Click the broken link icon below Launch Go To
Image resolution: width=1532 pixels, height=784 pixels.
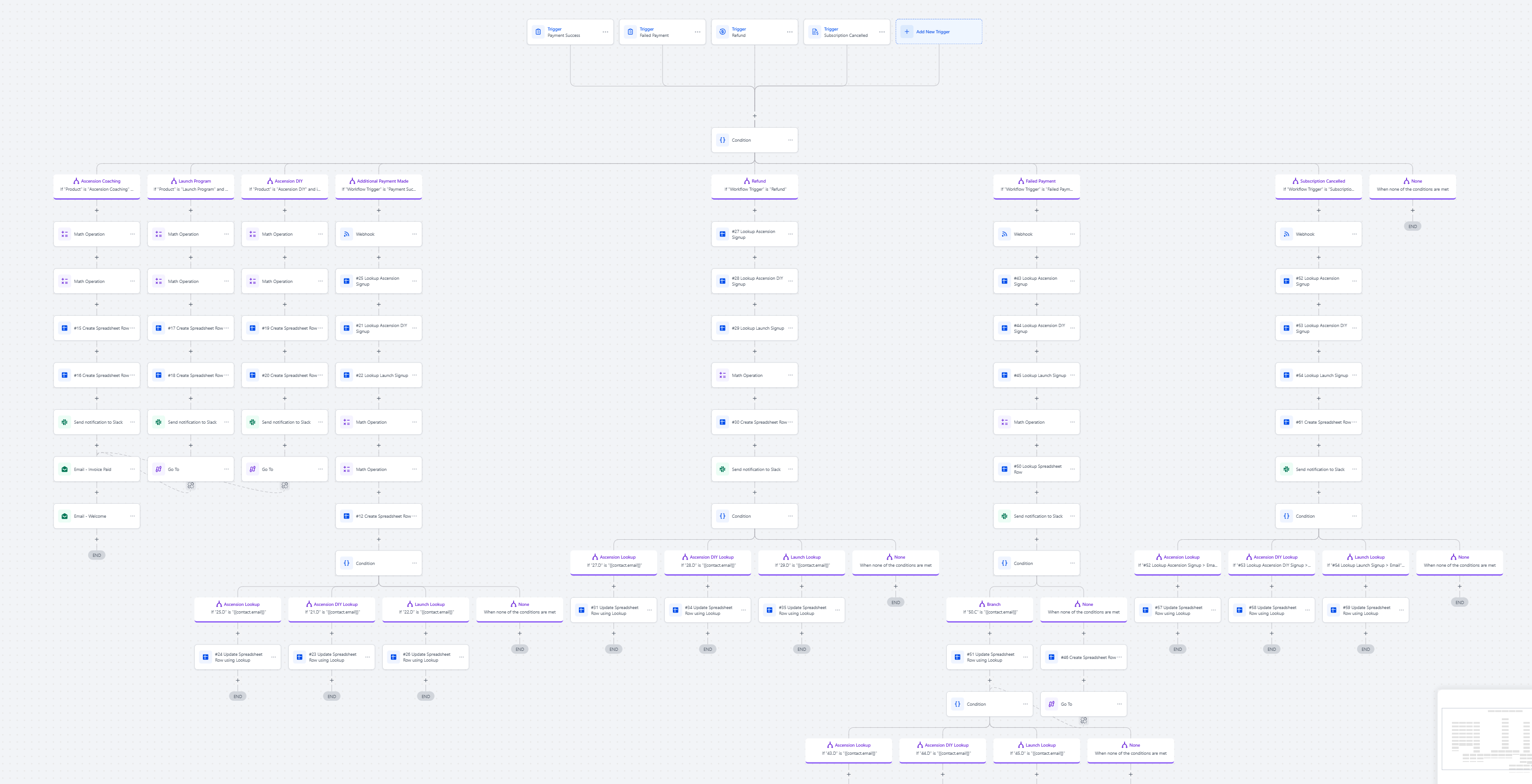click(x=191, y=485)
